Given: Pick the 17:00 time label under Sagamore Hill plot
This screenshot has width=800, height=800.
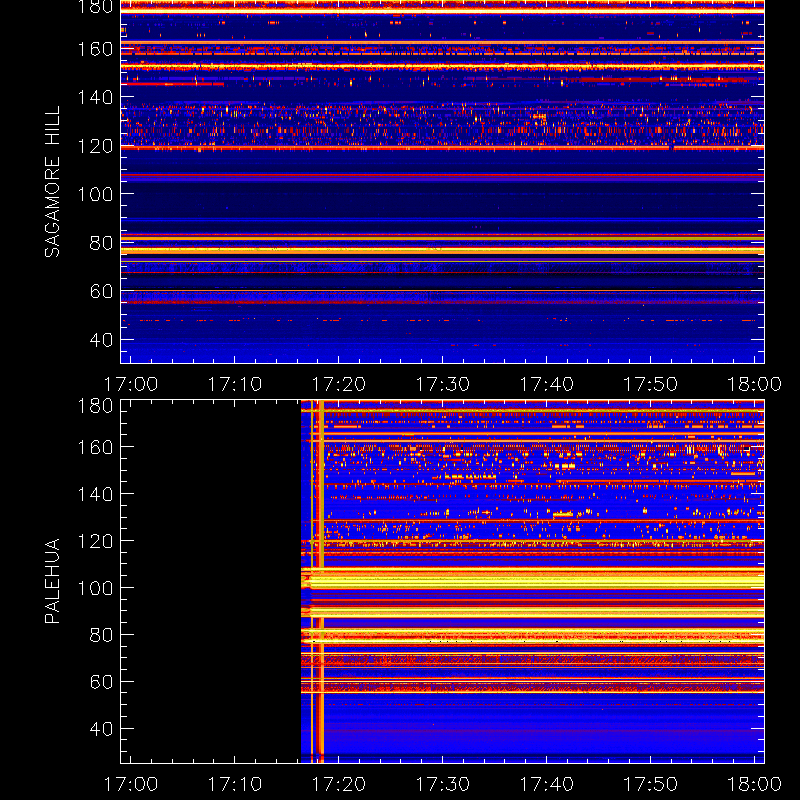Looking at the screenshot, I should click(x=131, y=384).
